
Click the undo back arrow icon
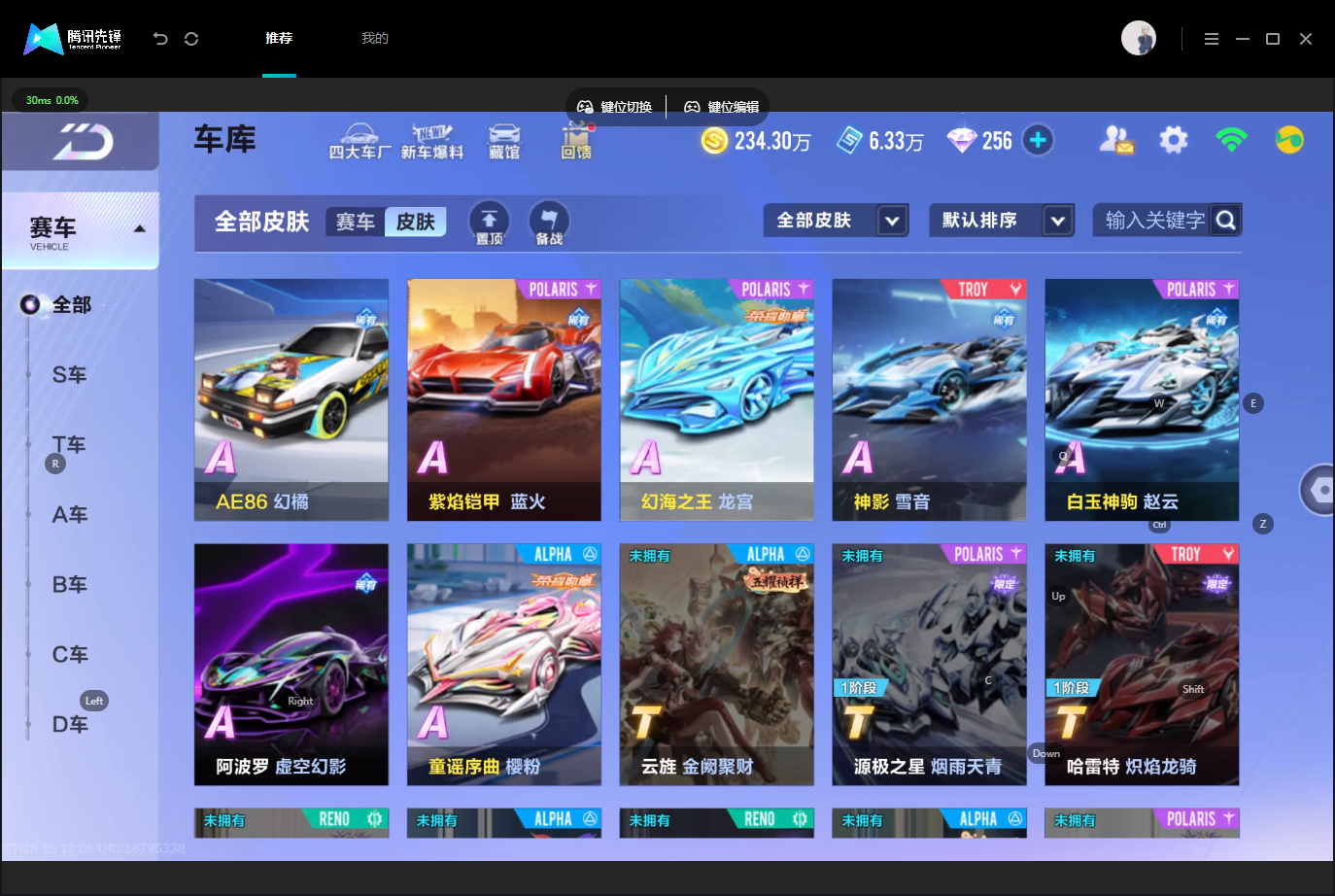point(160,39)
